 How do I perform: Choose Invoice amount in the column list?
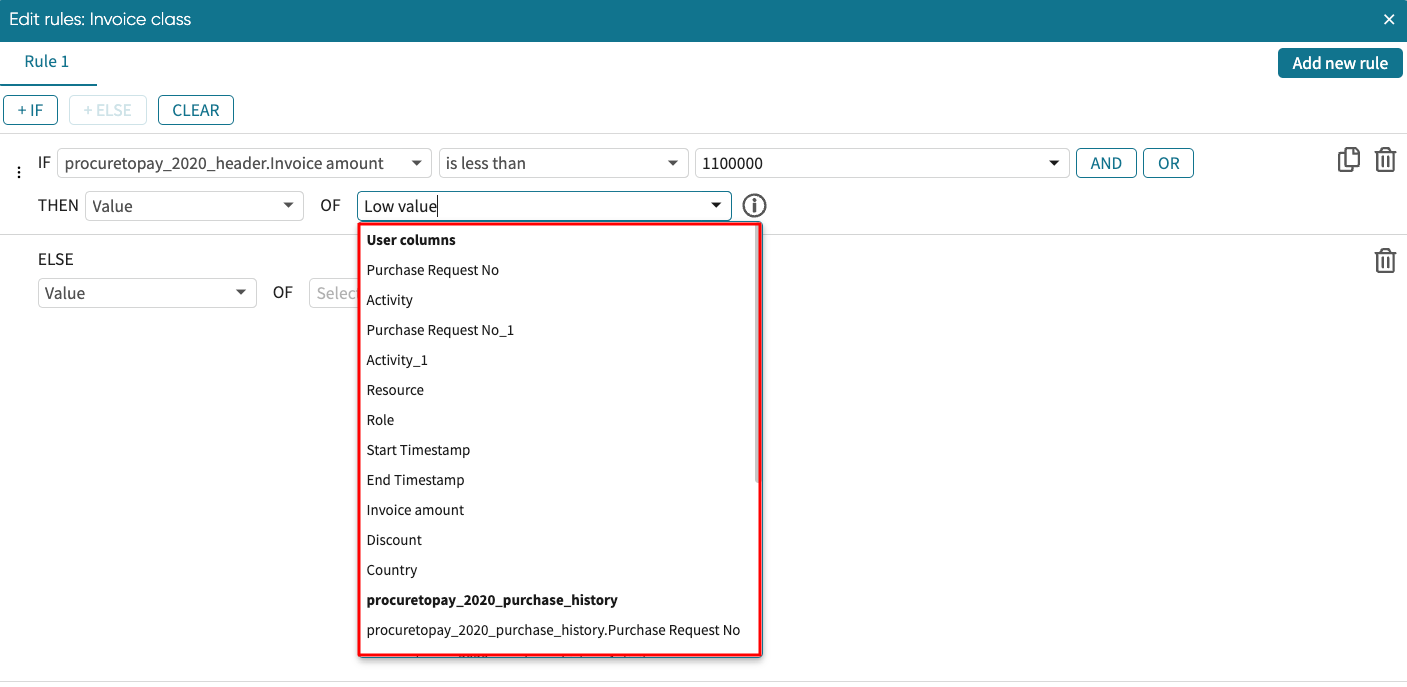tap(415, 510)
